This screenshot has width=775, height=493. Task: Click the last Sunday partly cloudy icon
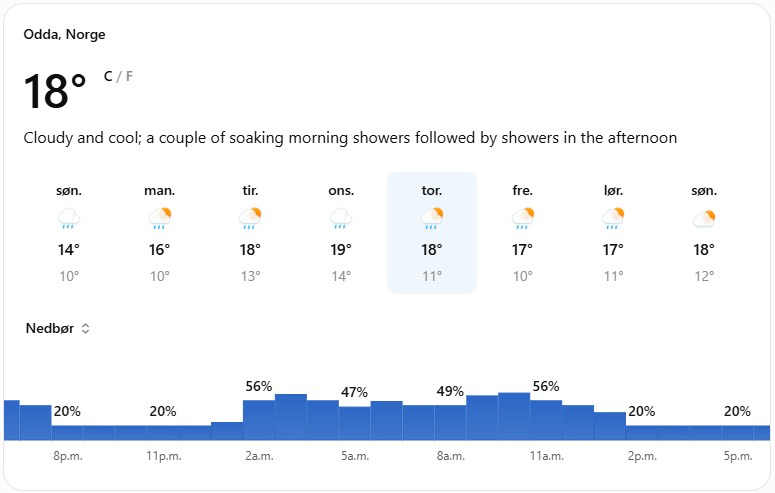(x=704, y=218)
